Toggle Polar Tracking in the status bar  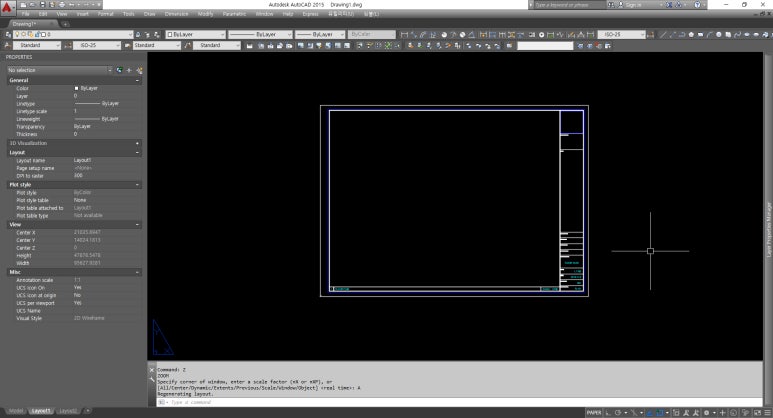point(618,413)
